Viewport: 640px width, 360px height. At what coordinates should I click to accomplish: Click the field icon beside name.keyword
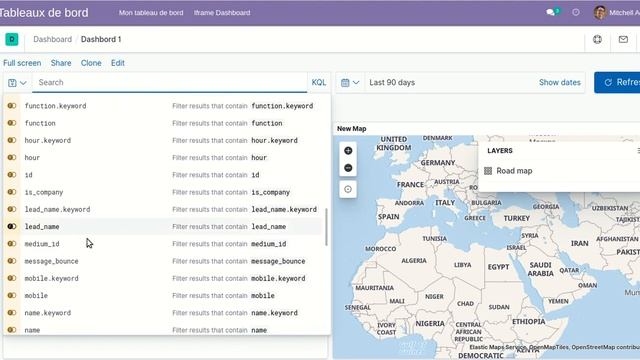pos(12,313)
